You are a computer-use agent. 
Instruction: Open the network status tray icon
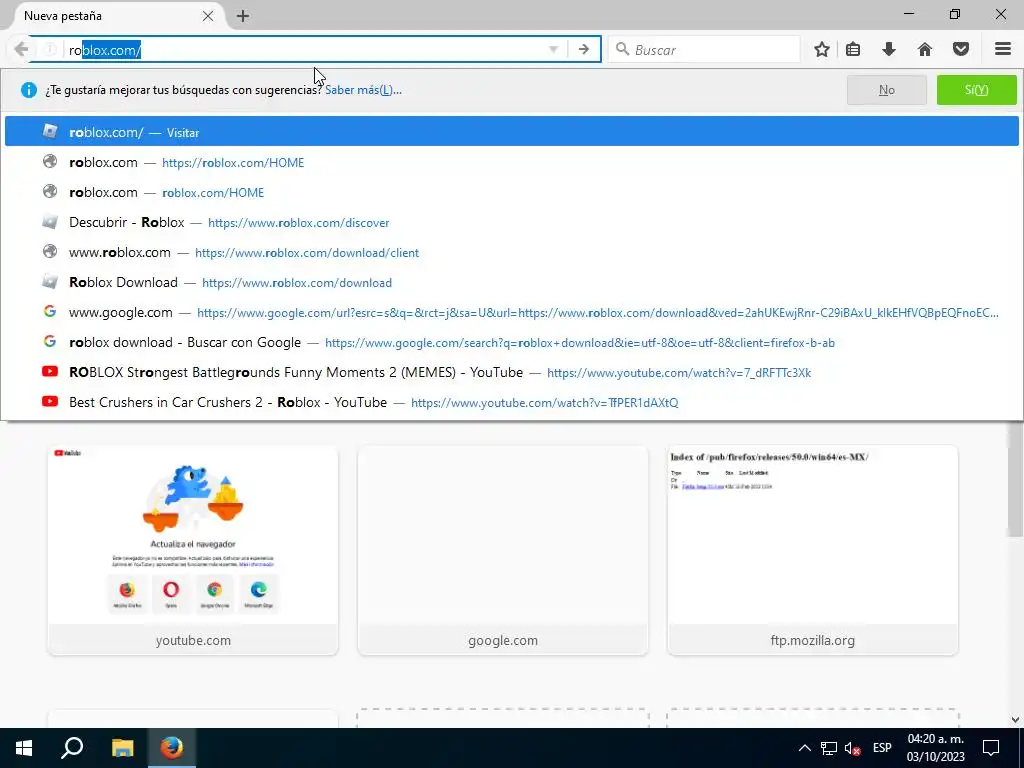pos(829,748)
